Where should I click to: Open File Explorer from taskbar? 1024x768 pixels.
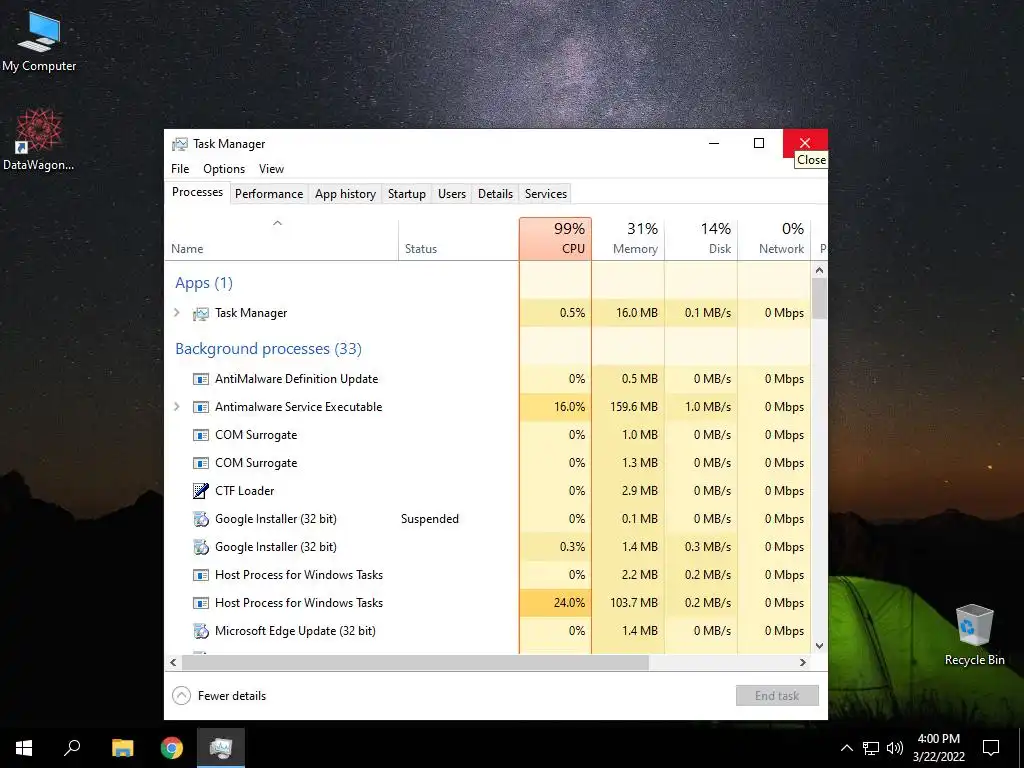tap(122, 748)
